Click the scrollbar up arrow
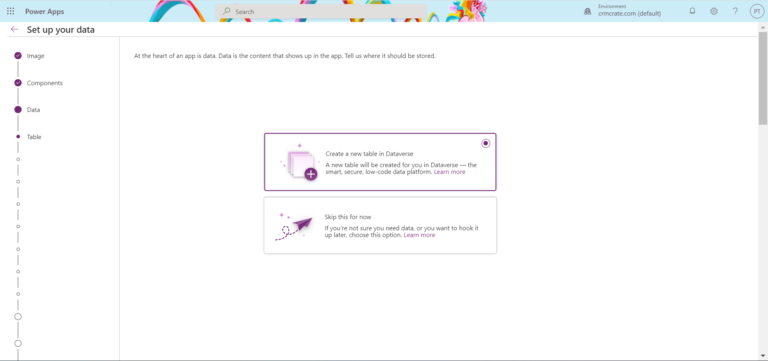 click(763, 27)
